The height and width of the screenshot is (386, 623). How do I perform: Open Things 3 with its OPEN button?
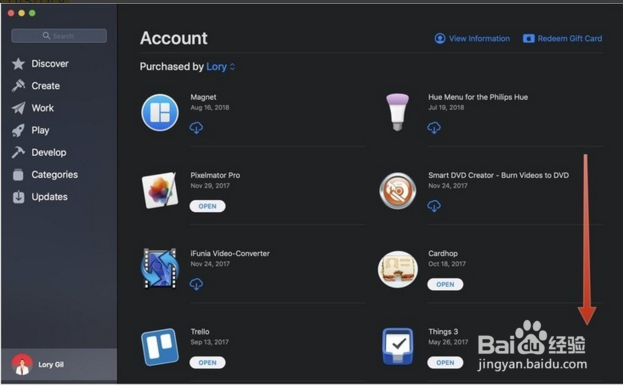point(445,363)
